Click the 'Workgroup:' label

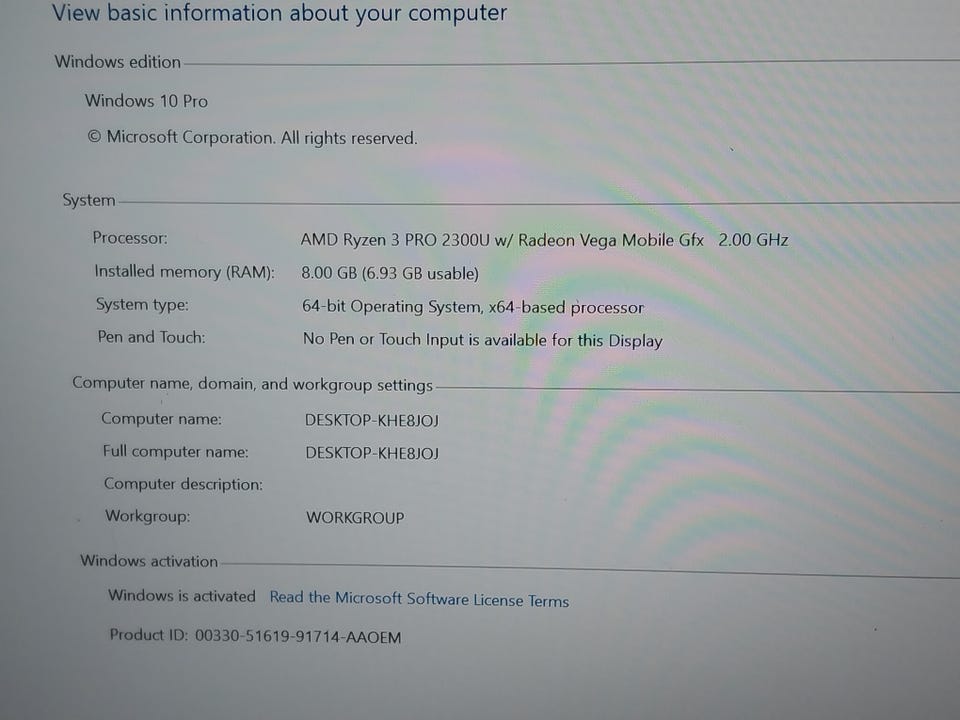pyautogui.click(x=148, y=516)
